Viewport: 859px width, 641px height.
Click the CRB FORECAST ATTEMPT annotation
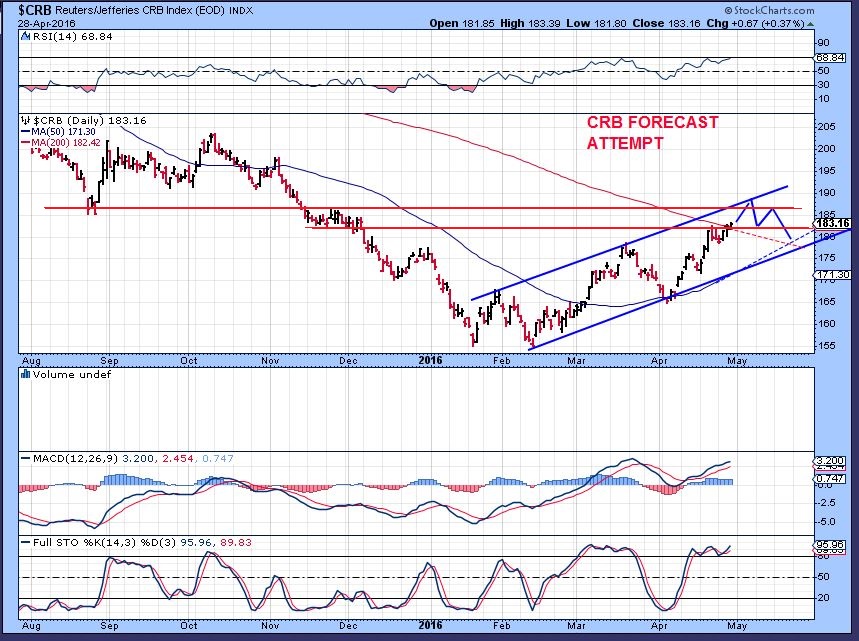point(652,133)
